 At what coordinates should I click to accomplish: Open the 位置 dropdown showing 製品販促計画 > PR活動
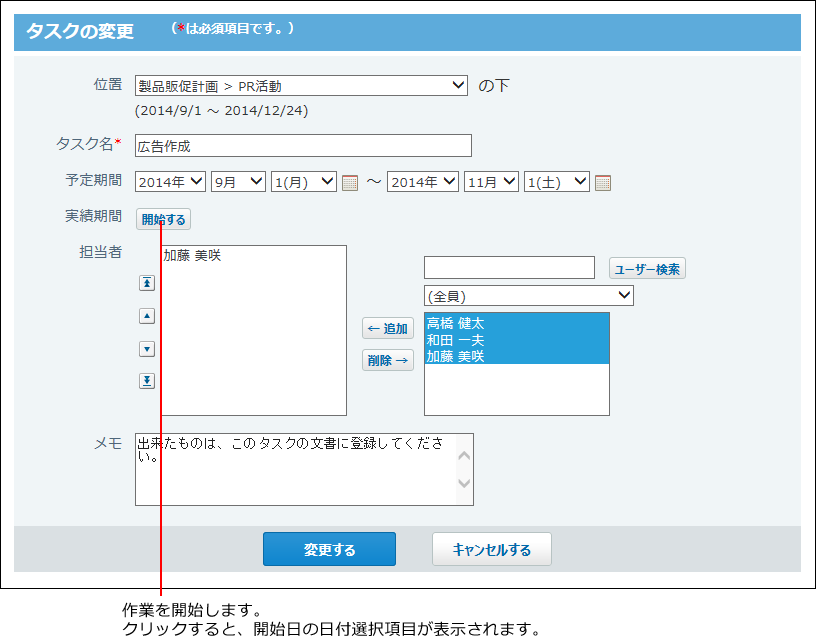point(301,85)
